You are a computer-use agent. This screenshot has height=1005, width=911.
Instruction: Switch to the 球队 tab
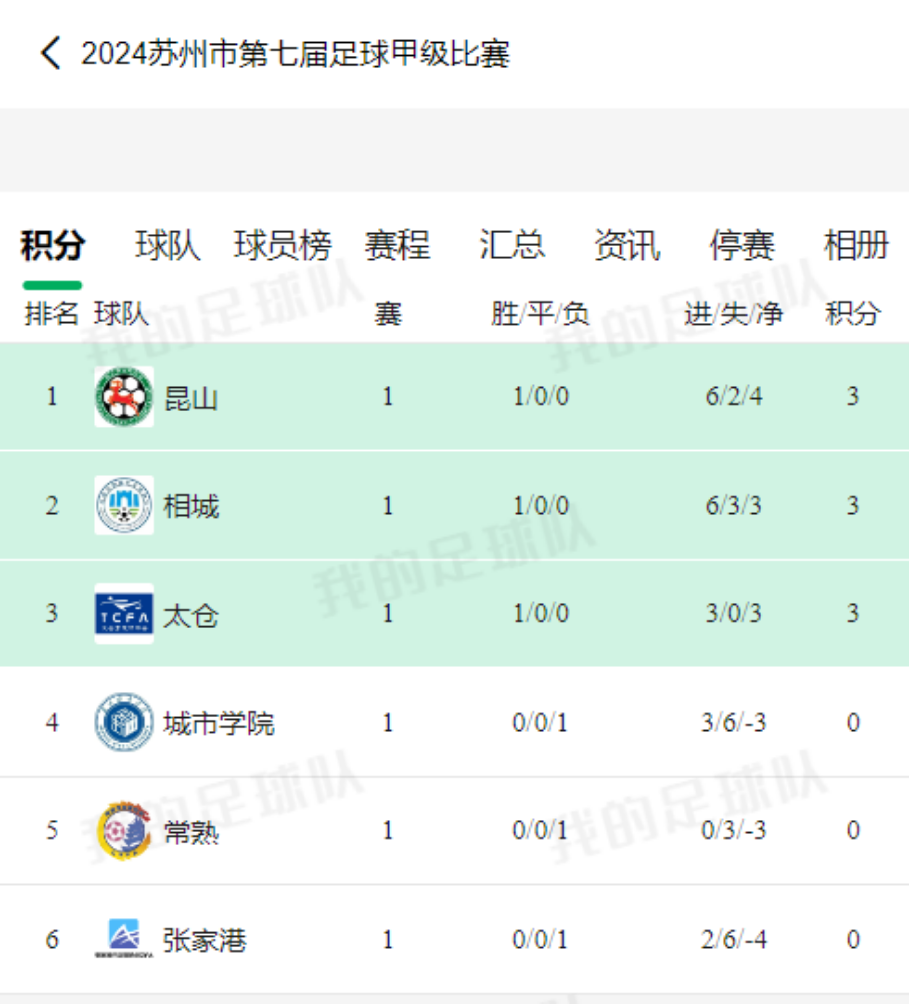tap(167, 245)
